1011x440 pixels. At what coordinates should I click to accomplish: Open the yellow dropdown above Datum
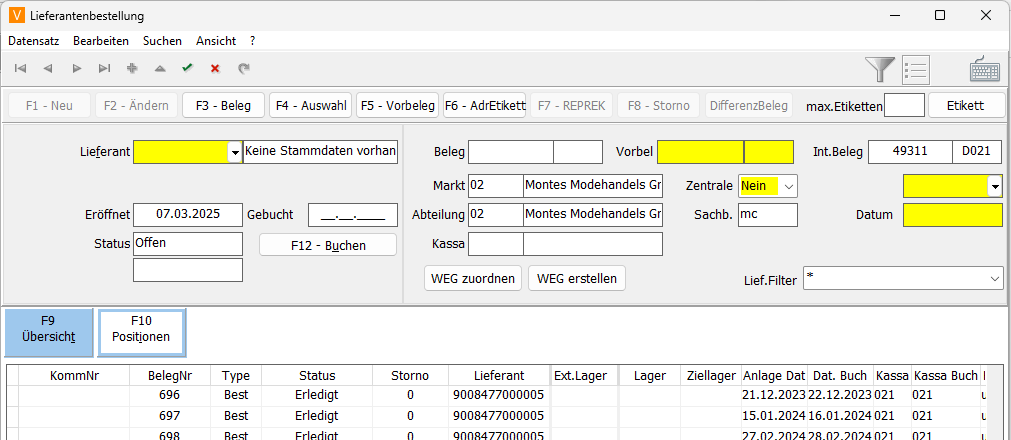coord(994,186)
